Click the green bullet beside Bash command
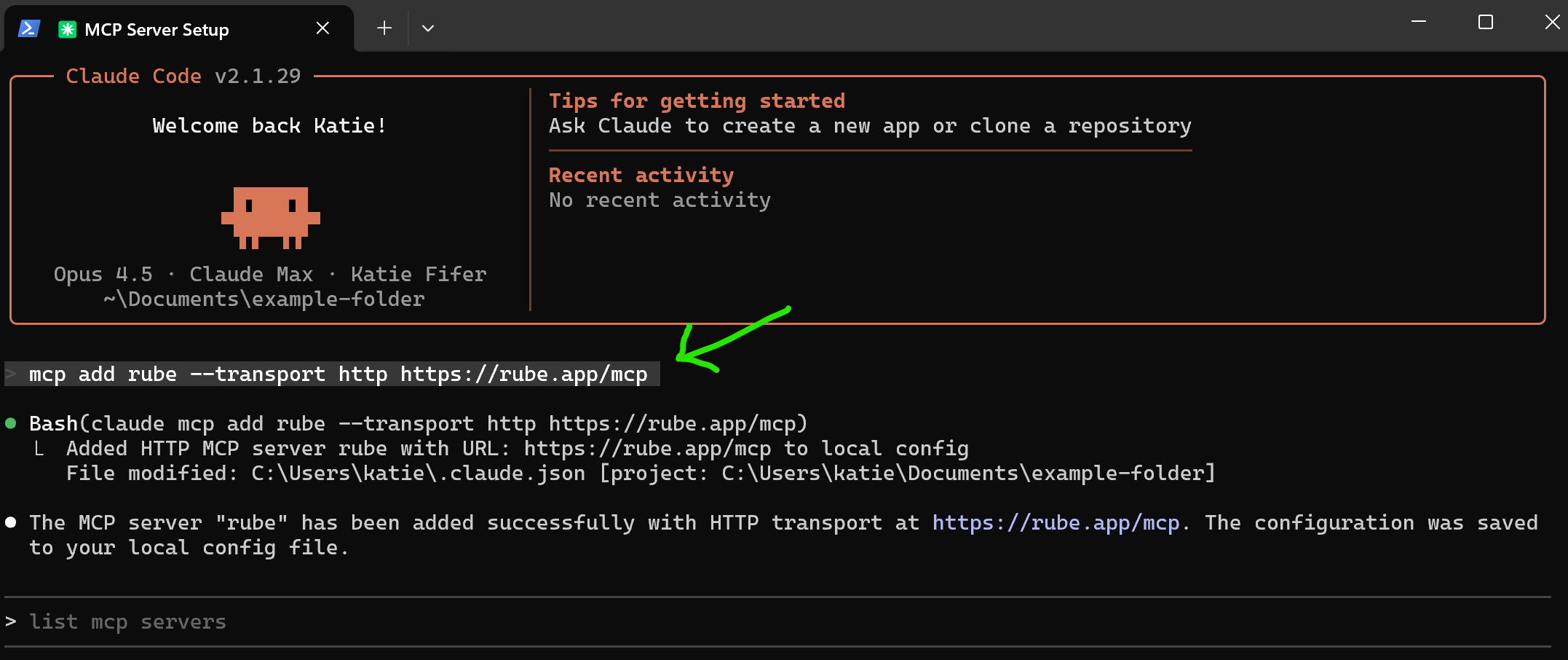1568x660 pixels. point(11,423)
